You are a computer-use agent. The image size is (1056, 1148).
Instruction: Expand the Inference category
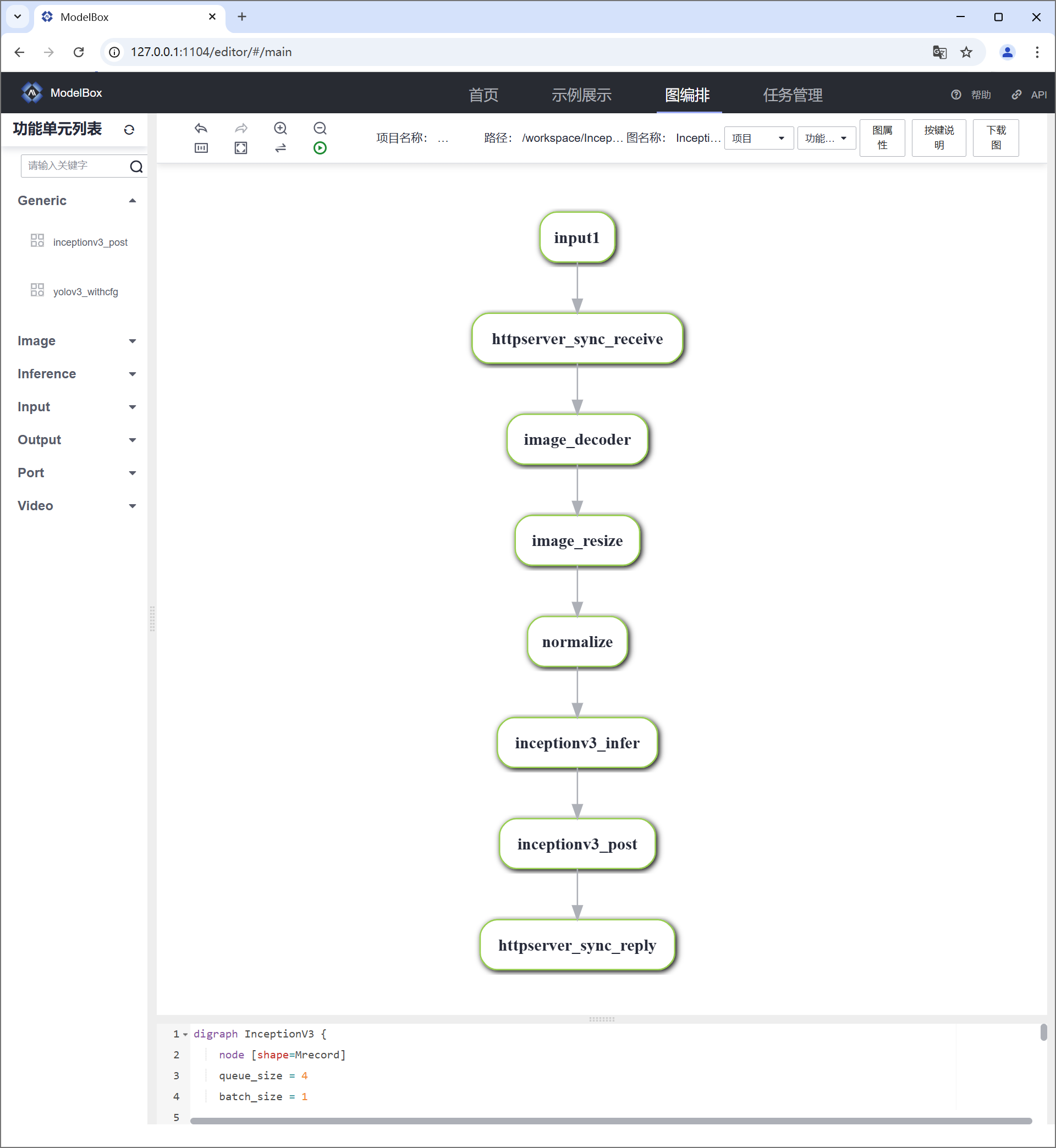132,374
